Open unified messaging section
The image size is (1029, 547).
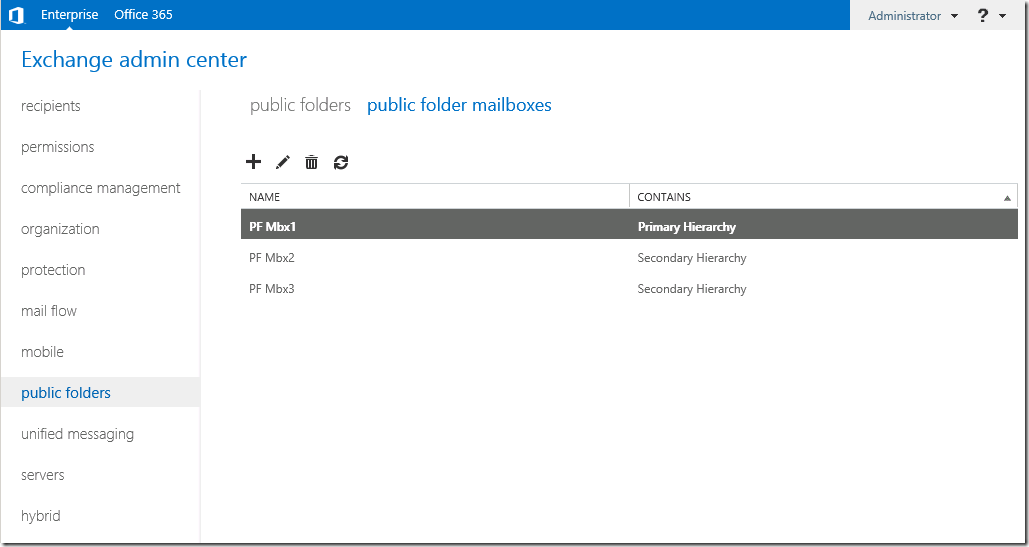click(x=77, y=434)
